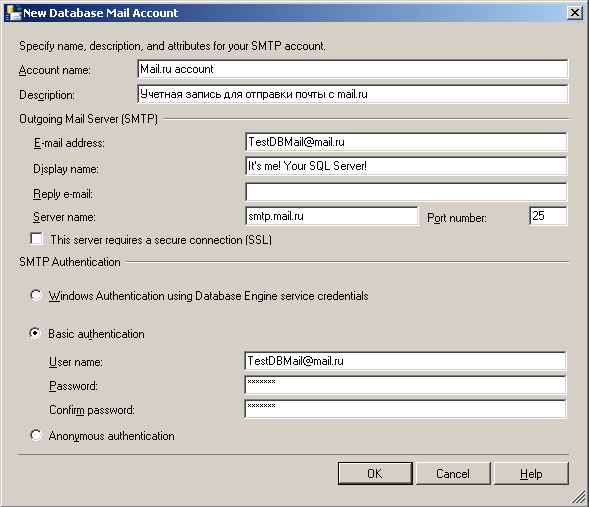
Task: Click the Display name field
Action: [x=406, y=166]
